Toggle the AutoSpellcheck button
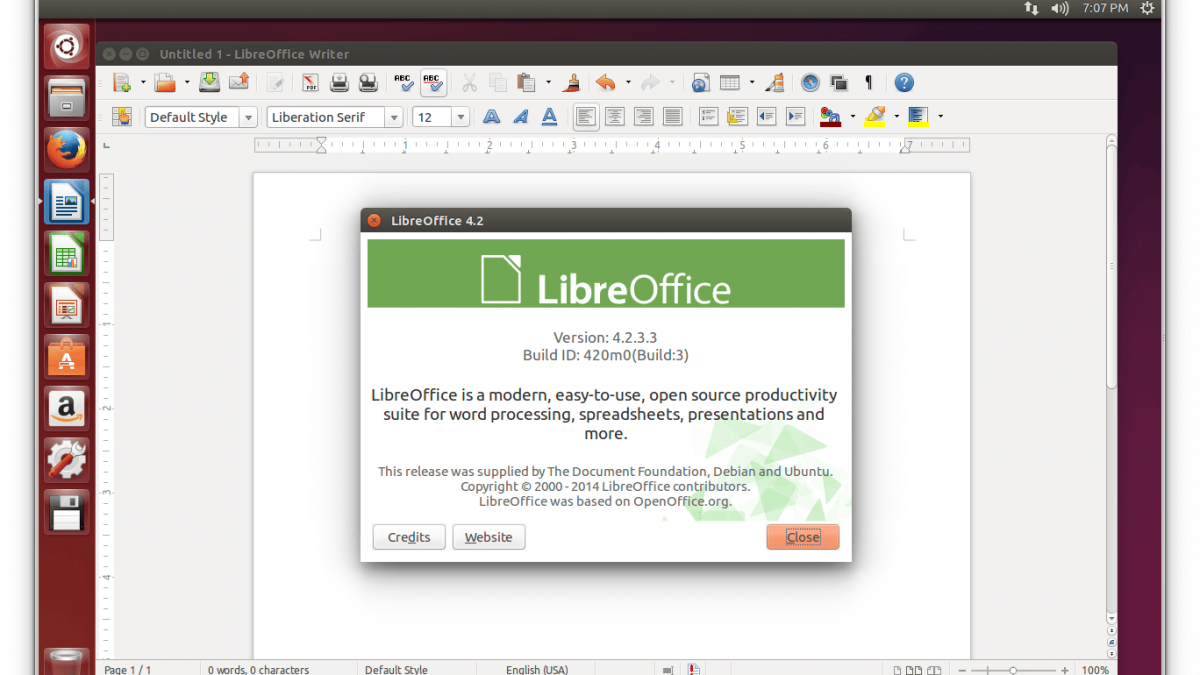Viewport: 1200px width, 675px height. tap(432, 83)
